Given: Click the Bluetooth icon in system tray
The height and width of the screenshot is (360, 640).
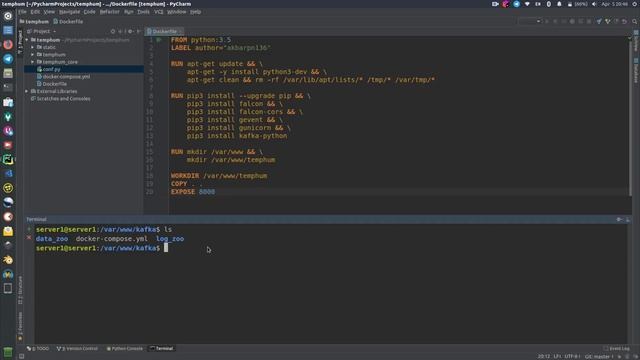Looking at the screenshot, I should pos(549,4).
